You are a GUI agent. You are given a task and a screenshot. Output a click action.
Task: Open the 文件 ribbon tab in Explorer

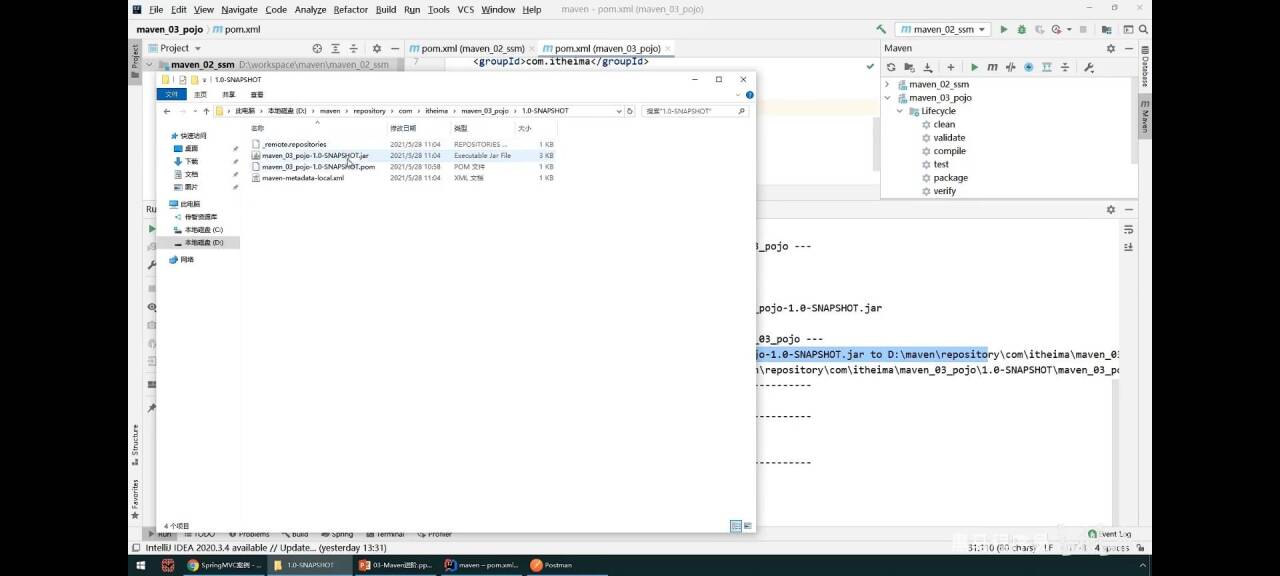(171, 94)
